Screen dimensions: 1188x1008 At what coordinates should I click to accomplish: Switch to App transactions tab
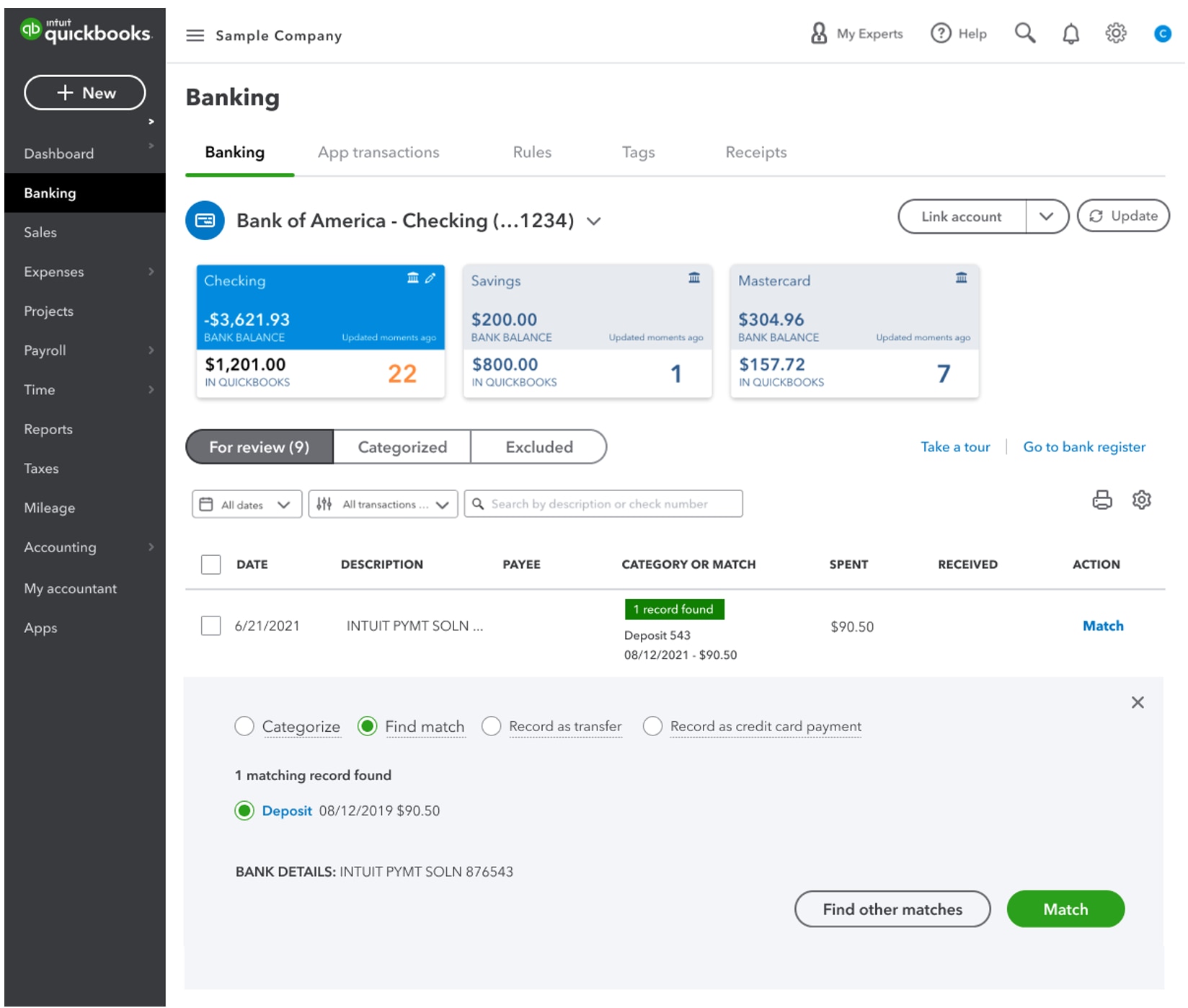(378, 152)
